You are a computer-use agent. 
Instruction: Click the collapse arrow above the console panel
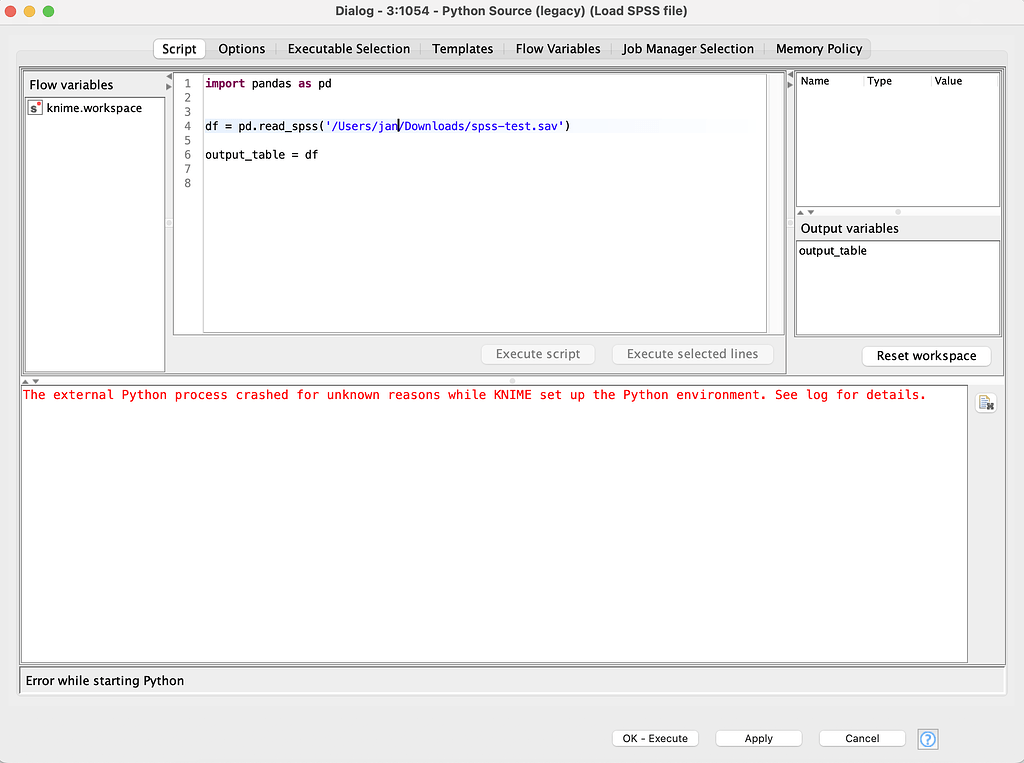(25, 381)
